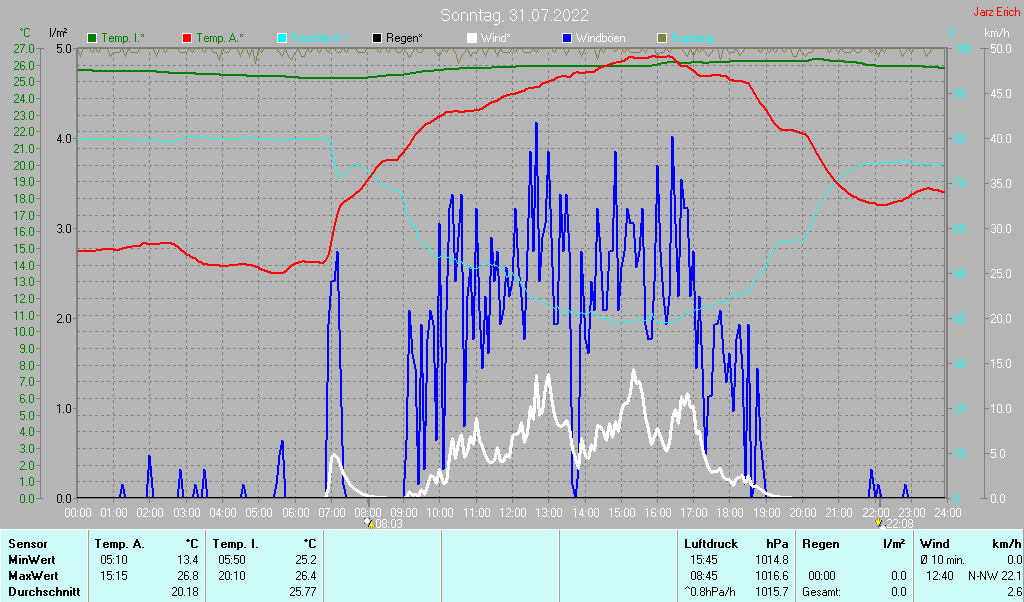Select the 'Wind*' legend label
Image resolution: width=1024 pixels, height=602 pixels.
click(x=496, y=39)
